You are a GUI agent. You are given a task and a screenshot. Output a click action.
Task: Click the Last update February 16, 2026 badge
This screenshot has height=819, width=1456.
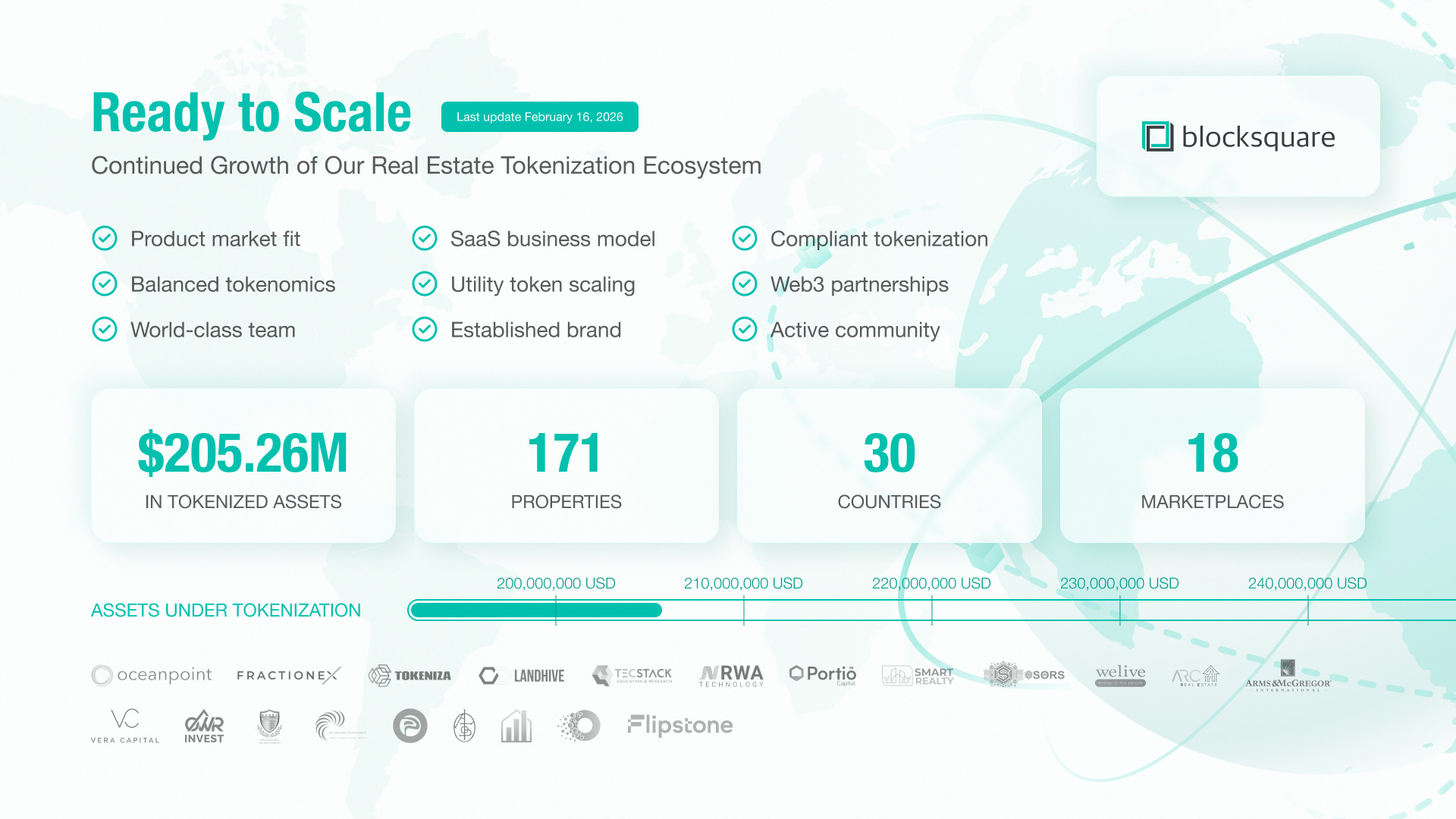539,117
